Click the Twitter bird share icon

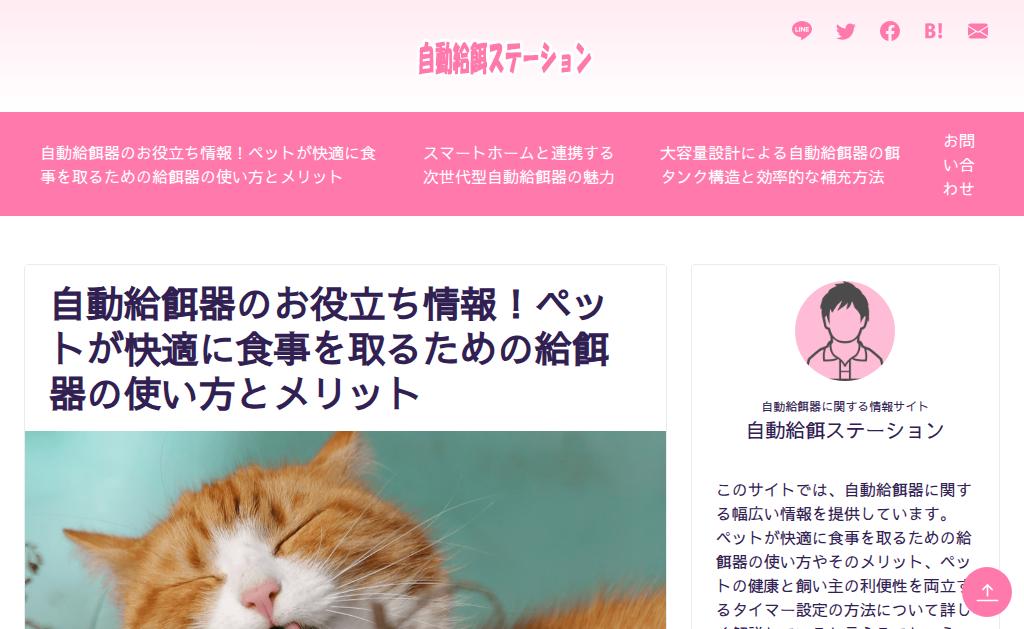pyautogui.click(x=846, y=31)
